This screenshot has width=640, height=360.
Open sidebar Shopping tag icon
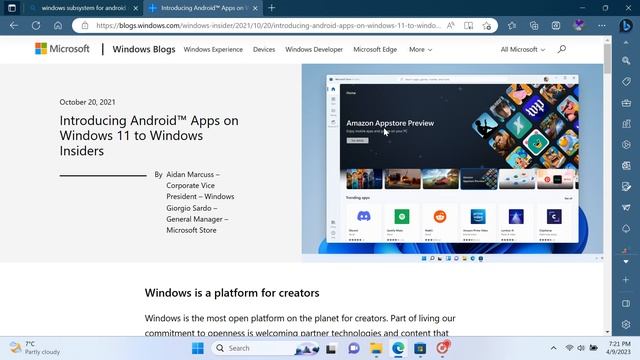coord(626,81)
